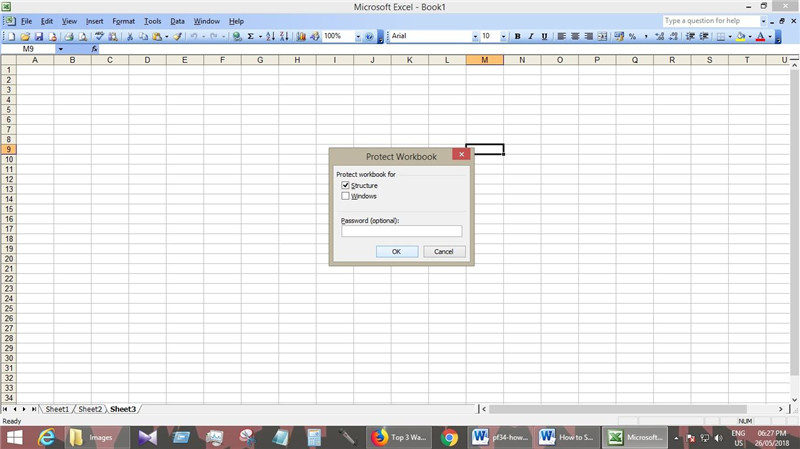Click the AutoSum sigma icon
Screen dimensions: 800x449
tap(251, 36)
